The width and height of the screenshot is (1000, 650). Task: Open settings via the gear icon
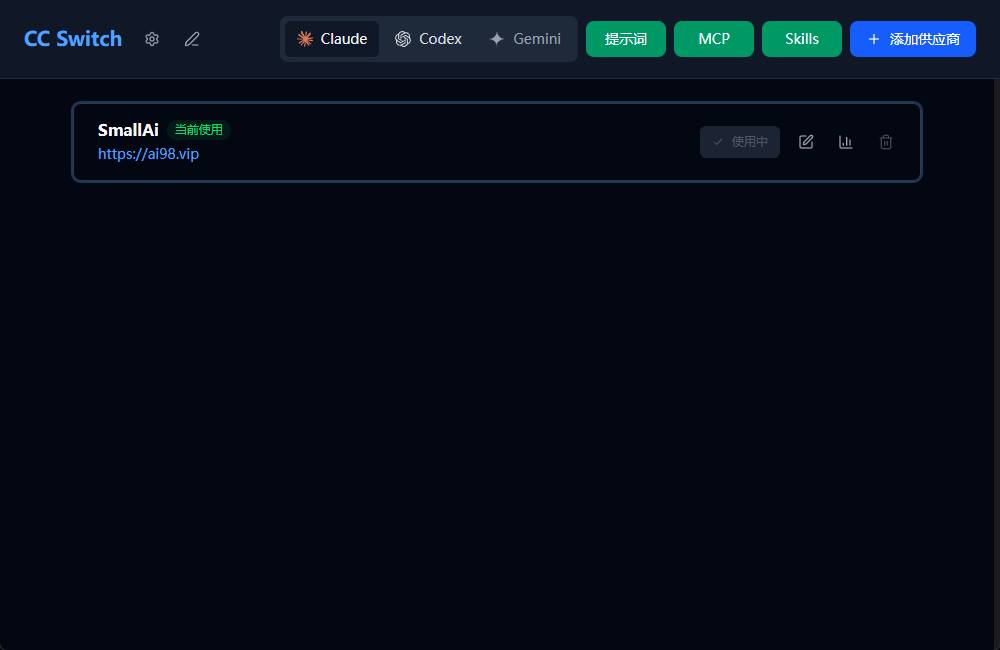[x=152, y=39]
